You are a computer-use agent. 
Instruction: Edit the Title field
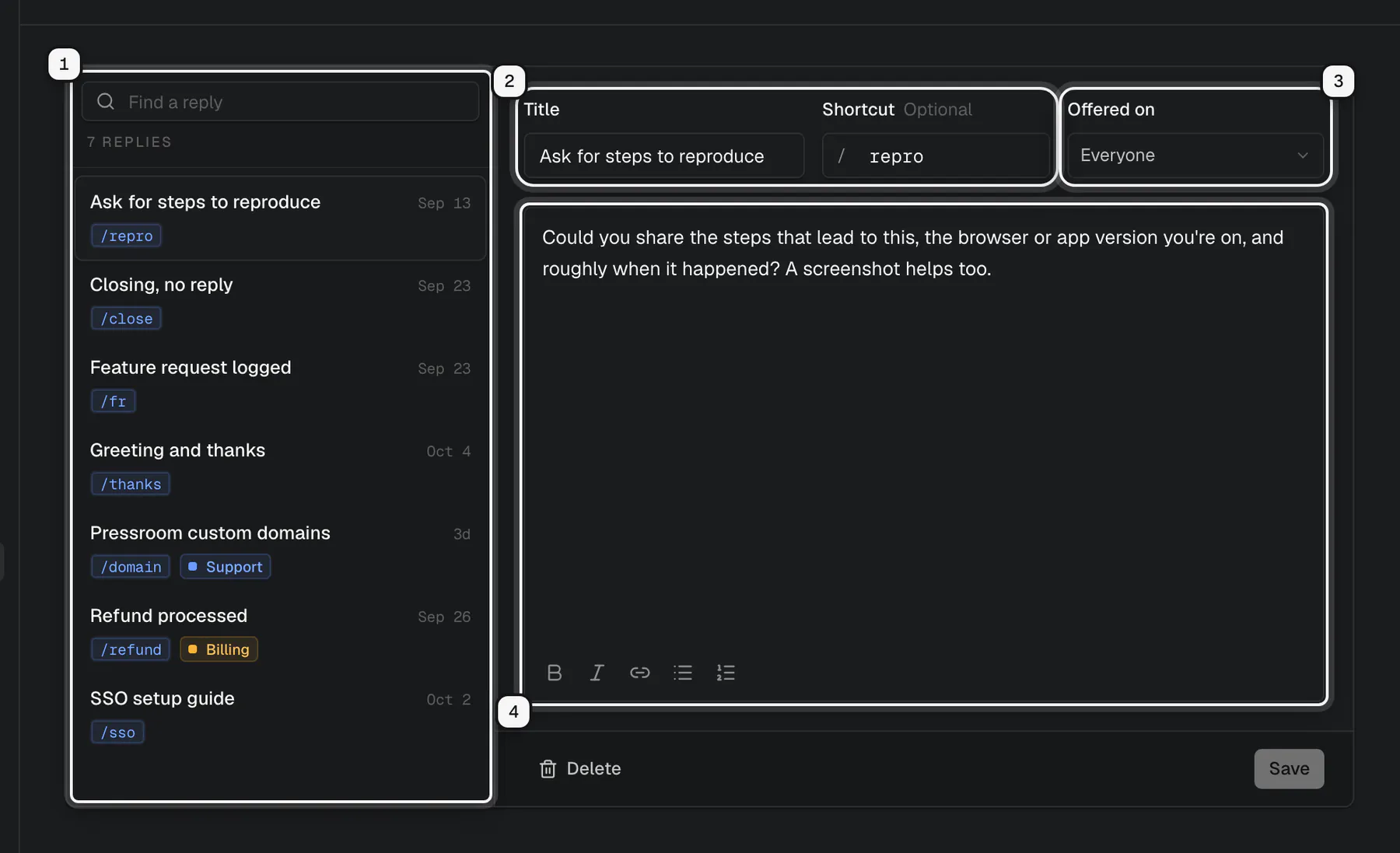pyautogui.click(x=664, y=156)
